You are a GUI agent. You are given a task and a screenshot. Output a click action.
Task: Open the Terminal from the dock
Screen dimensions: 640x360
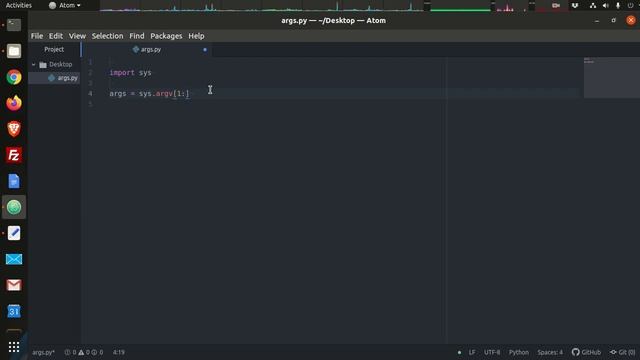tap(14, 25)
